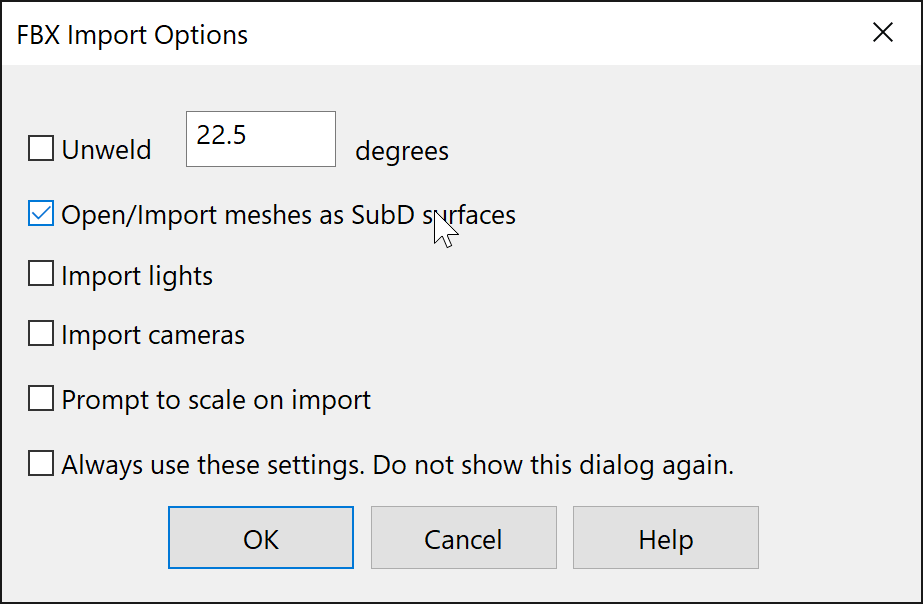
Task: Open Help for FBX import options
Action: coord(665,538)
